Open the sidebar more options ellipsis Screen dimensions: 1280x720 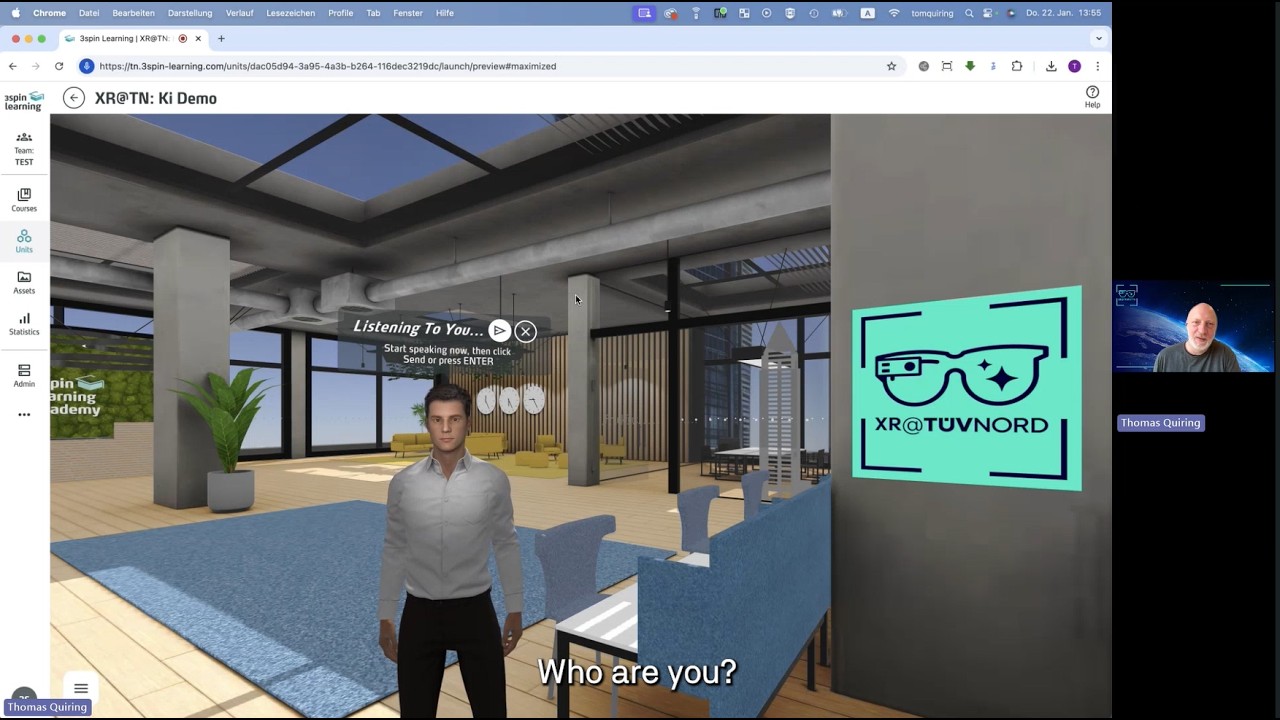click(x=24, y=414)
